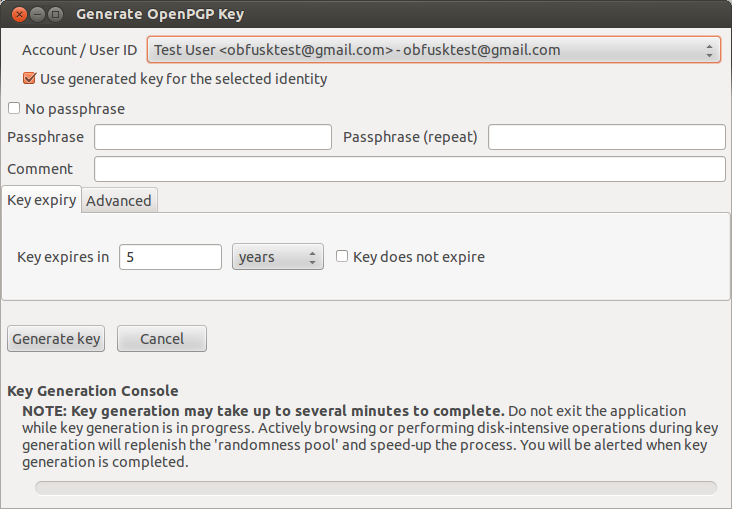Click the Account / User ID dropdown arrows
This screenshot has height=509, width=732.
[709, 50]
